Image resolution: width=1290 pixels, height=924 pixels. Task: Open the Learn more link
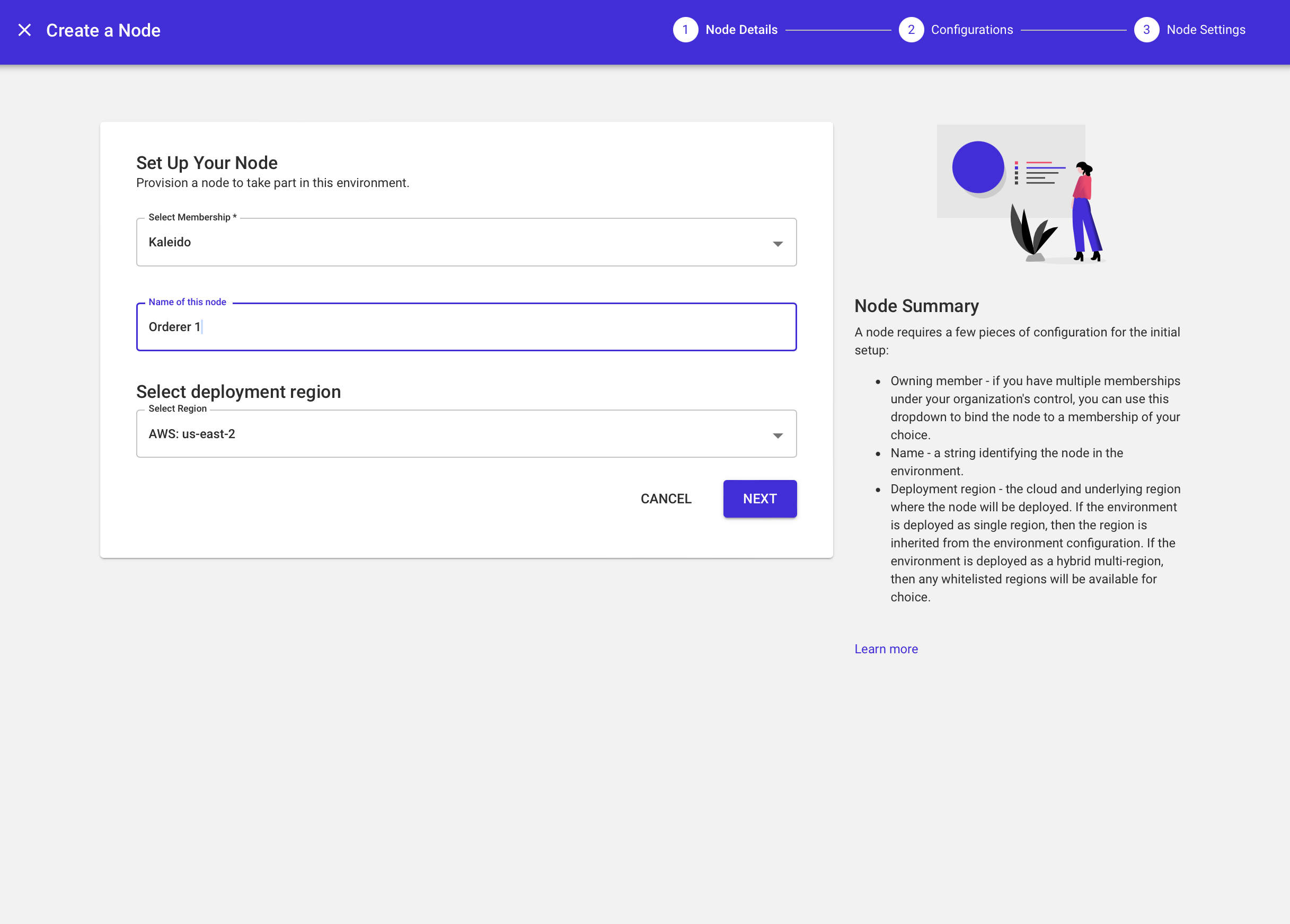pyautogui.click(x=886, y=649)
